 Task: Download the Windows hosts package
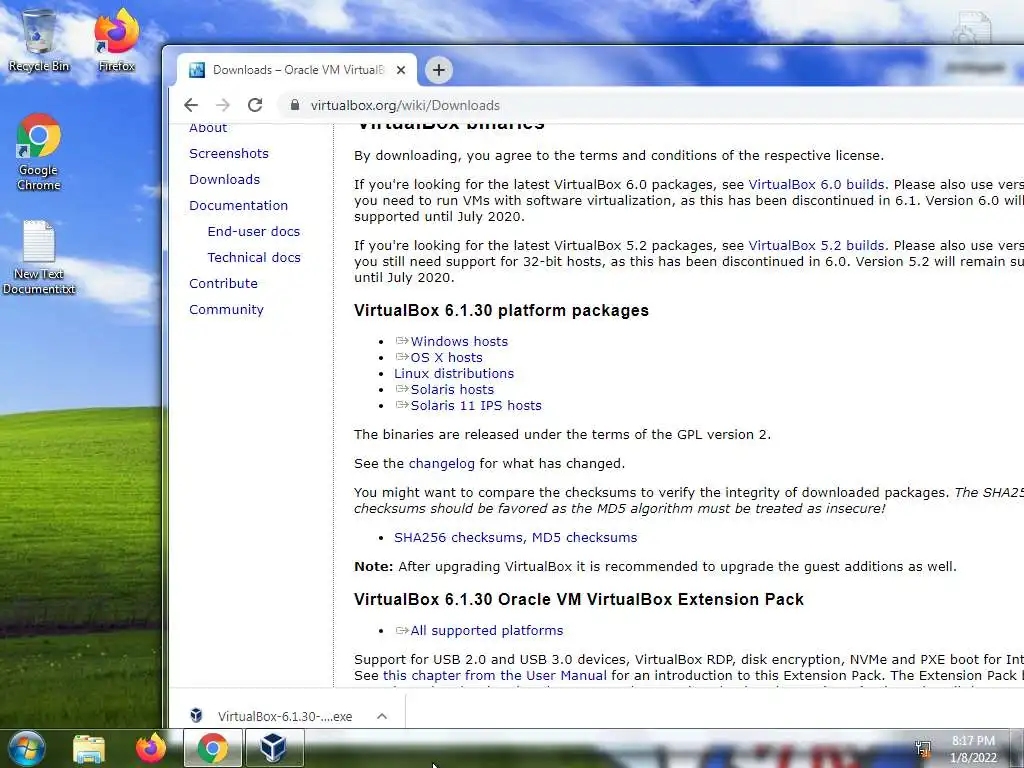coord(459,342)
